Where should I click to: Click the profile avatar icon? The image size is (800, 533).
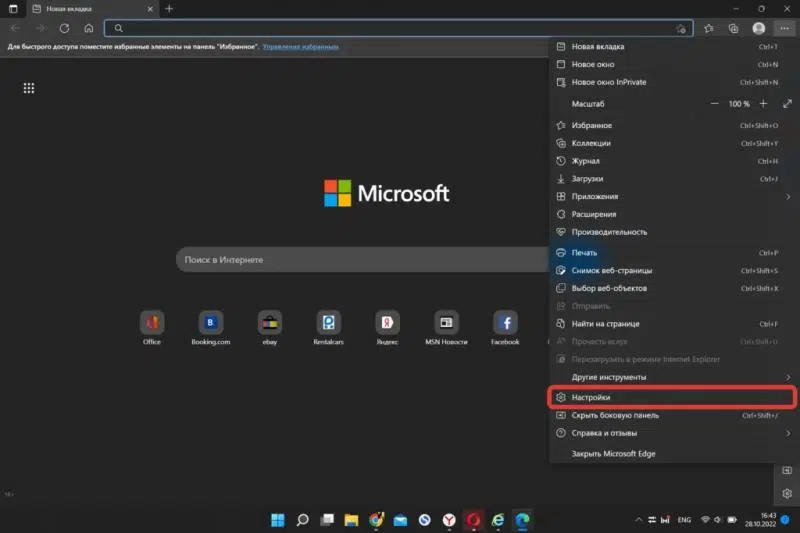[759, 29]
